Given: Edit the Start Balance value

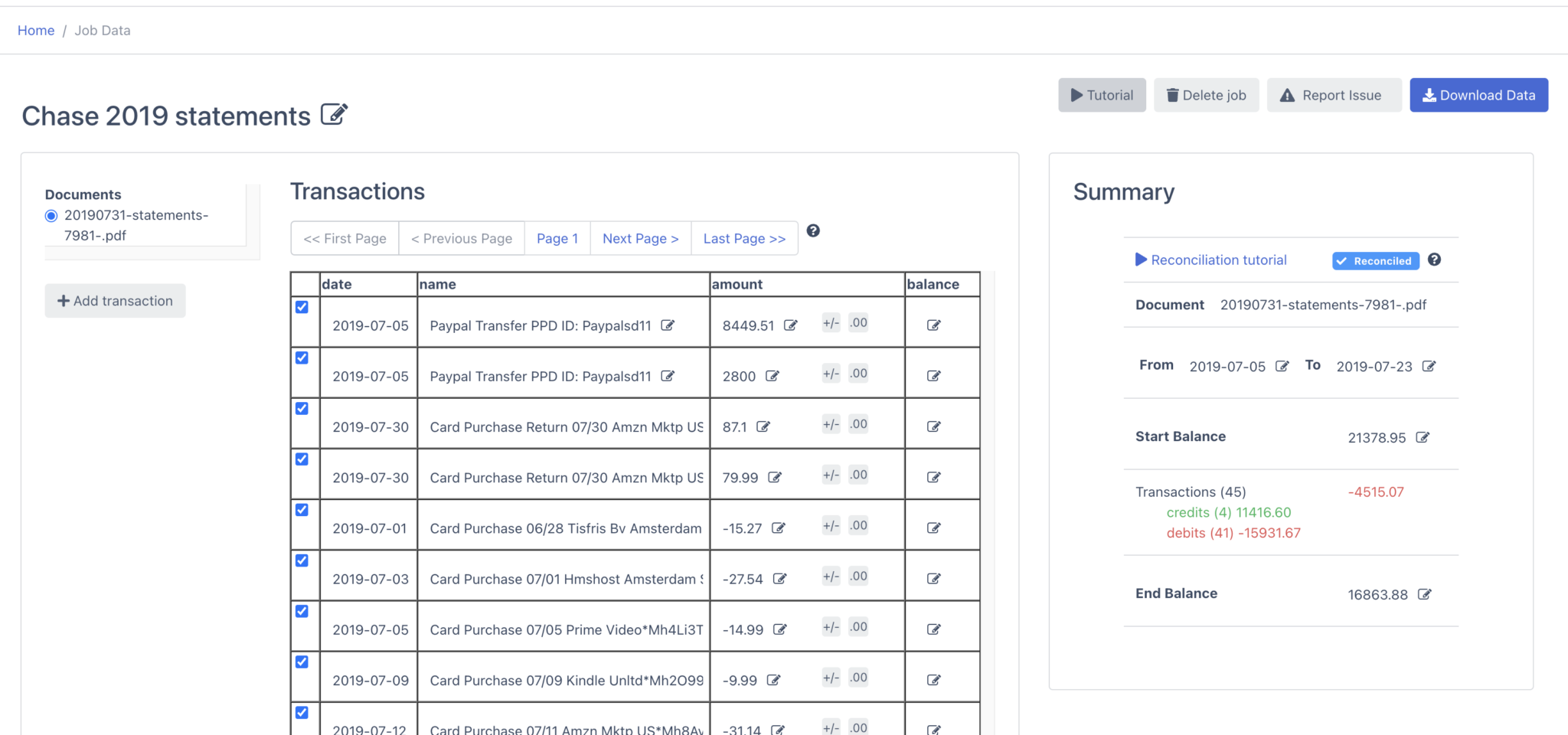Looking at the screenshot, I should pos(1423,437).
